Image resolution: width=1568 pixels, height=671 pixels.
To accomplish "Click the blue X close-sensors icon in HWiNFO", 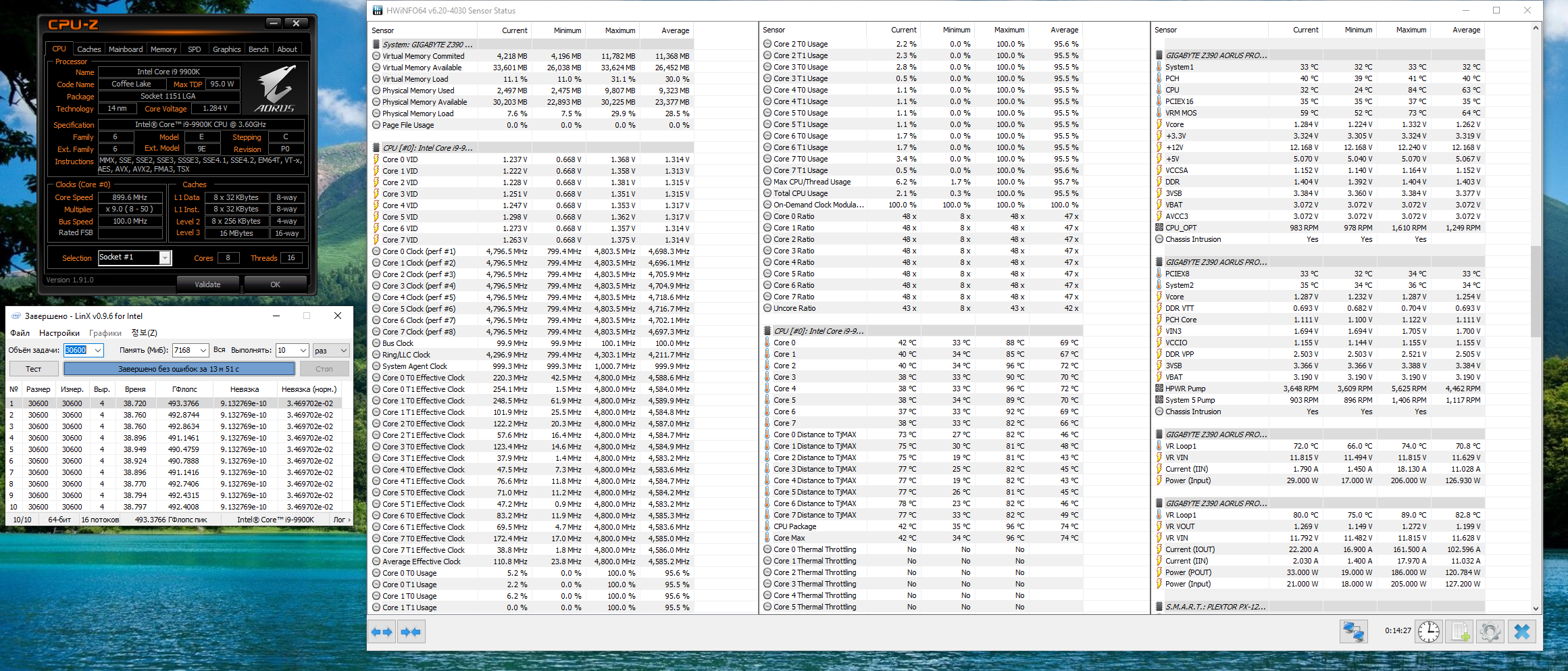I will pyautogui.click(x=1522, y=632).
